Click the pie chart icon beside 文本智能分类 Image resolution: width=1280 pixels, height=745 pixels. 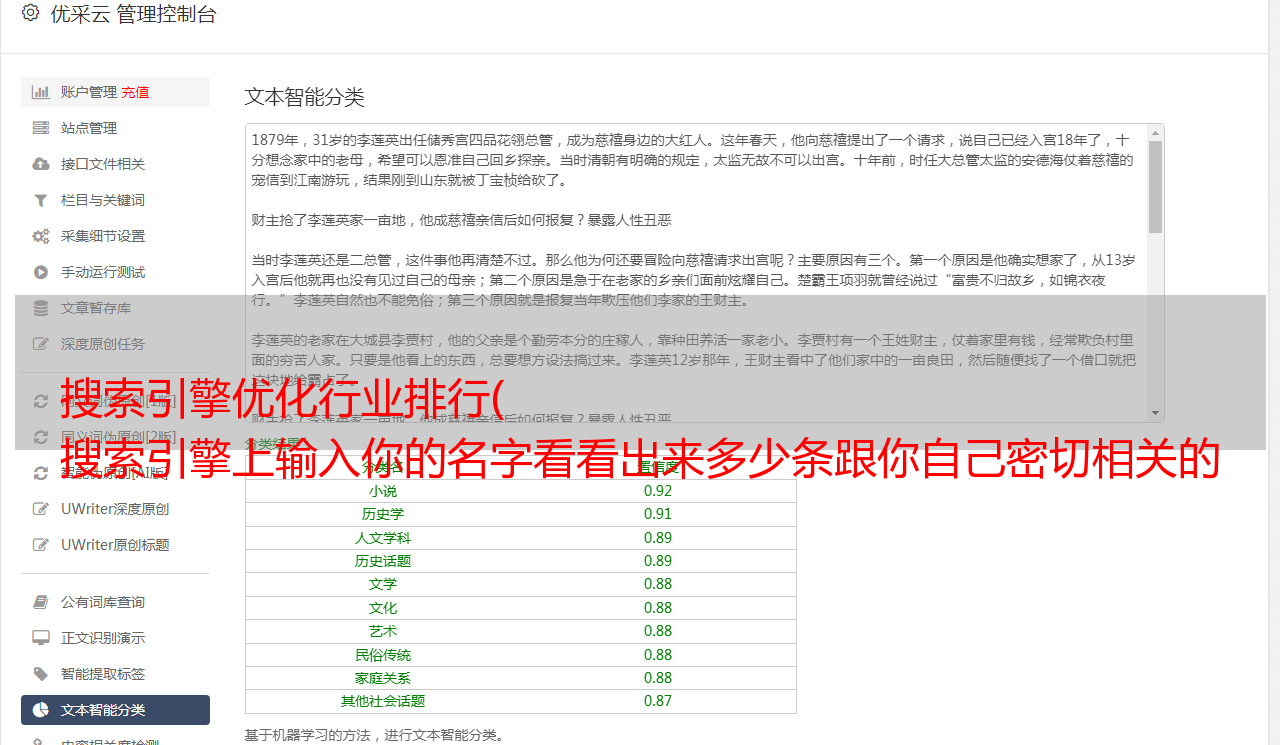41,710
